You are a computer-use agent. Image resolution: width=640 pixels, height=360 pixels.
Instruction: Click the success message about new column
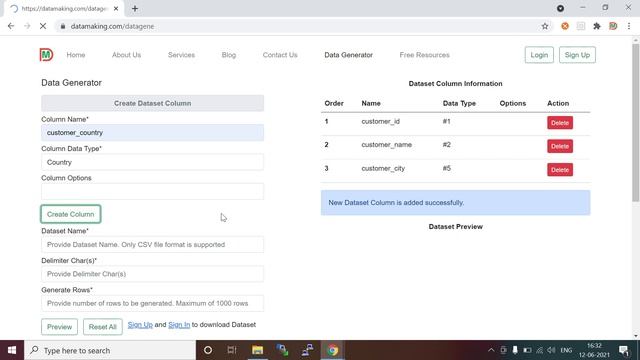[455, 202]
